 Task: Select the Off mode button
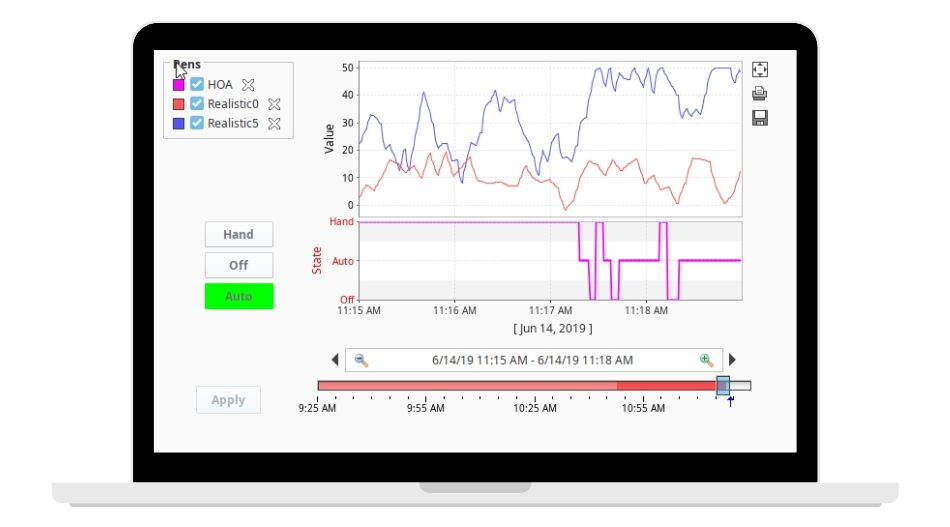click(238, 265)
